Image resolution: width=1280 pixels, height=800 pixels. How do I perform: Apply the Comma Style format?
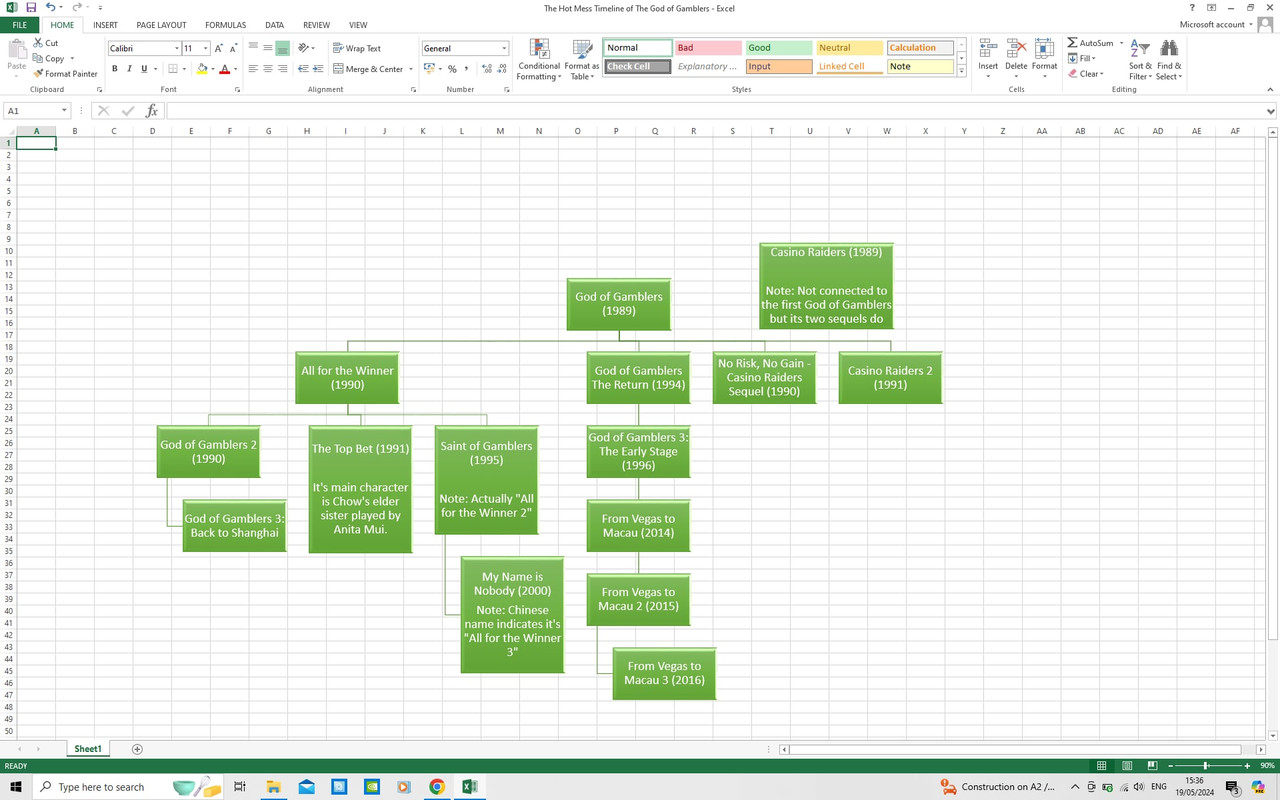click(466, 69)
